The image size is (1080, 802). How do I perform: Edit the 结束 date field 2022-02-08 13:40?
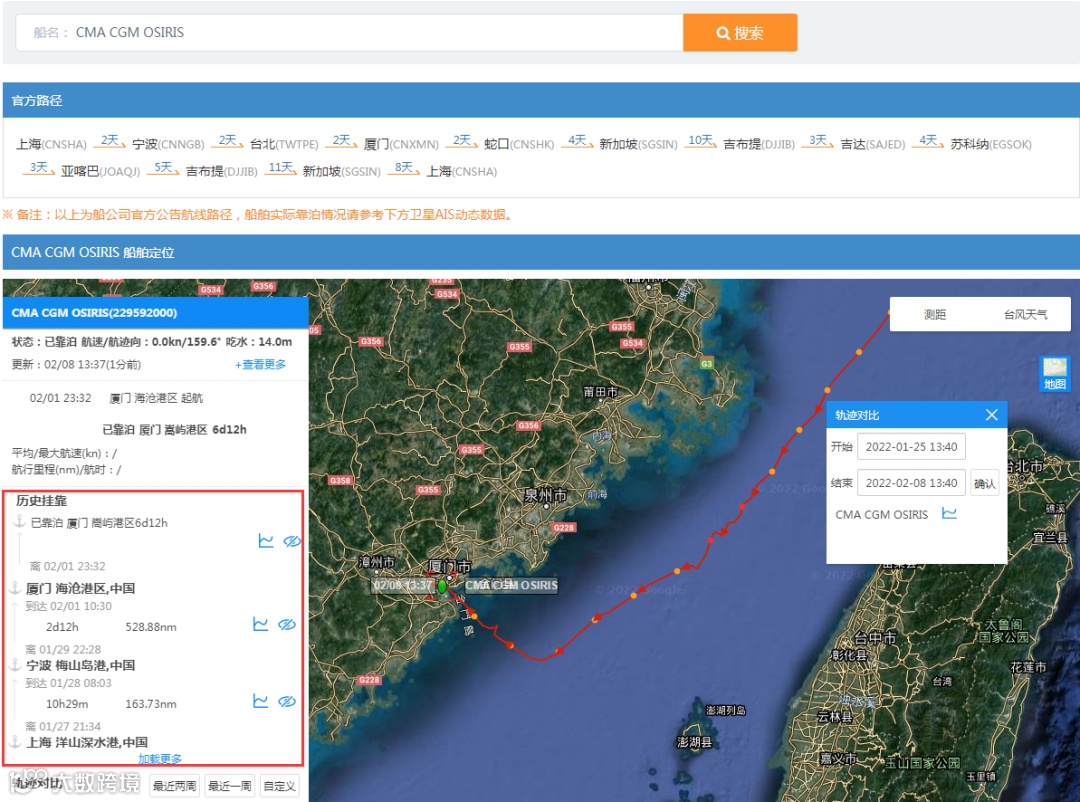pyautogui.click(x=911, y=483)
